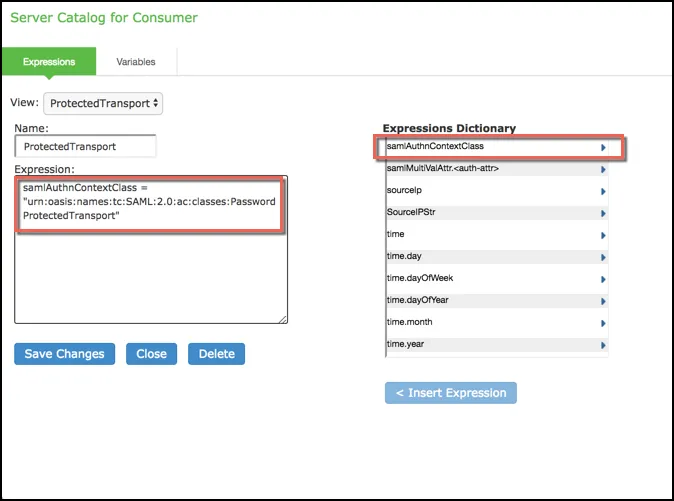Expand the arrow next to sourceIp
674x501 pixels.
(x=603, y=191)
